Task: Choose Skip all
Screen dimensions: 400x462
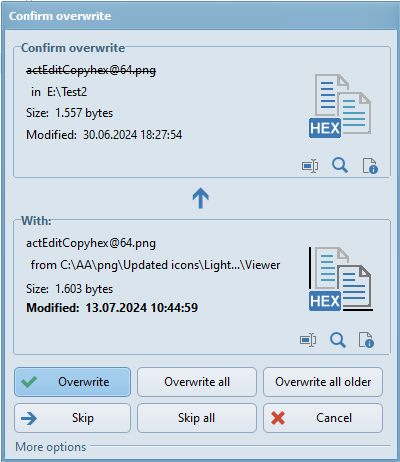Action: [x=197, y=418]
